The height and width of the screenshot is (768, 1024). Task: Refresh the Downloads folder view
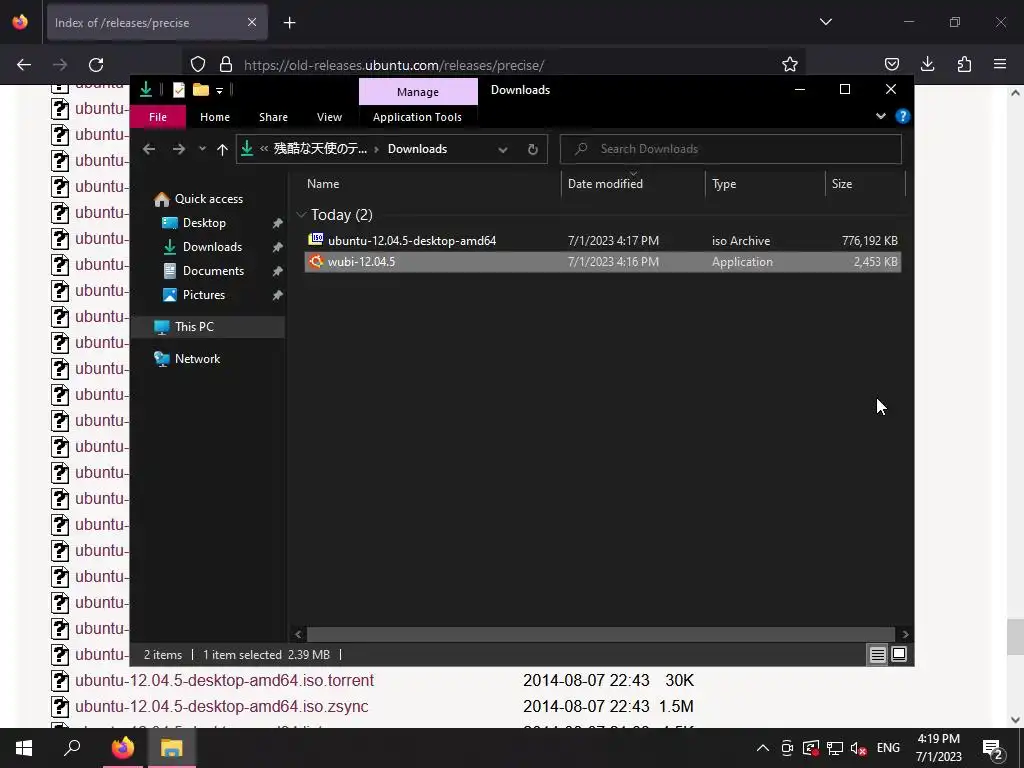coord(533,150)
